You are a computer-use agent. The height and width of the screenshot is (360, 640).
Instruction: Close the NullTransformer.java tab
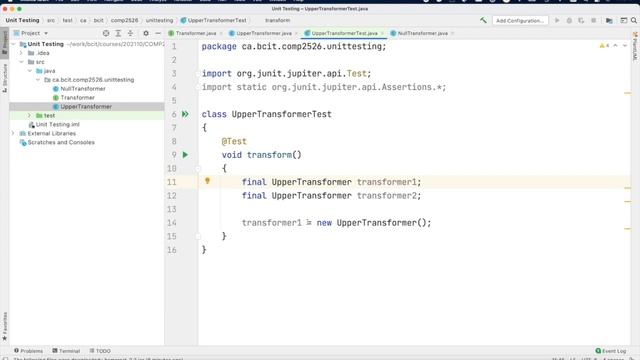(x=453, y=33)
